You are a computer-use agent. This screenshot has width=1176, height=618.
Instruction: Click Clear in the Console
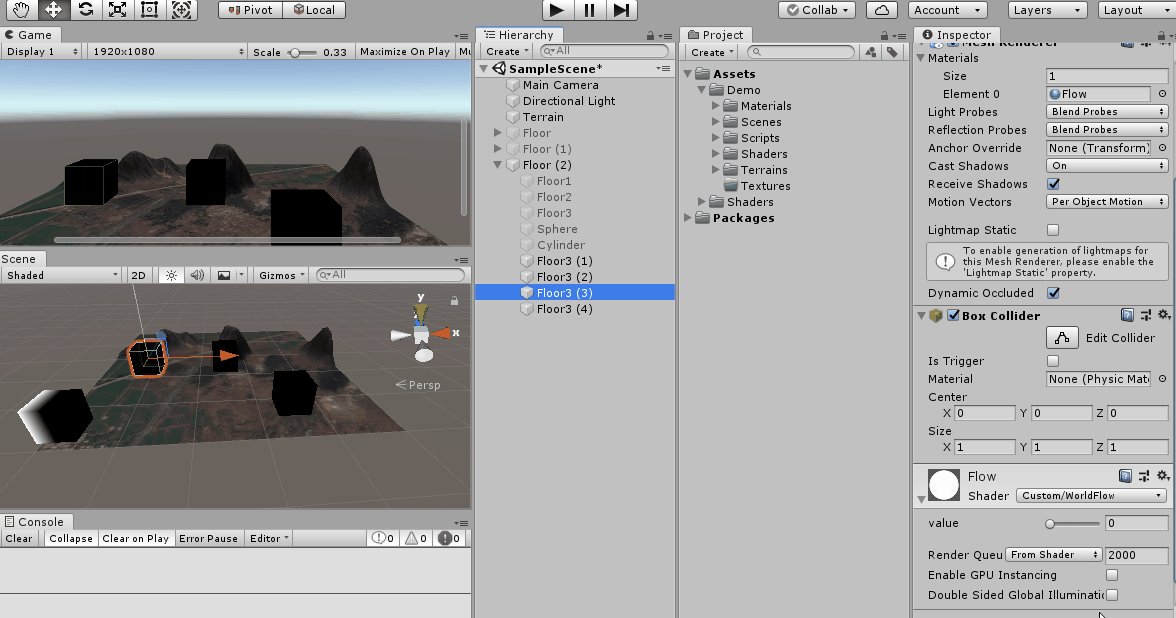coord(19,538)
